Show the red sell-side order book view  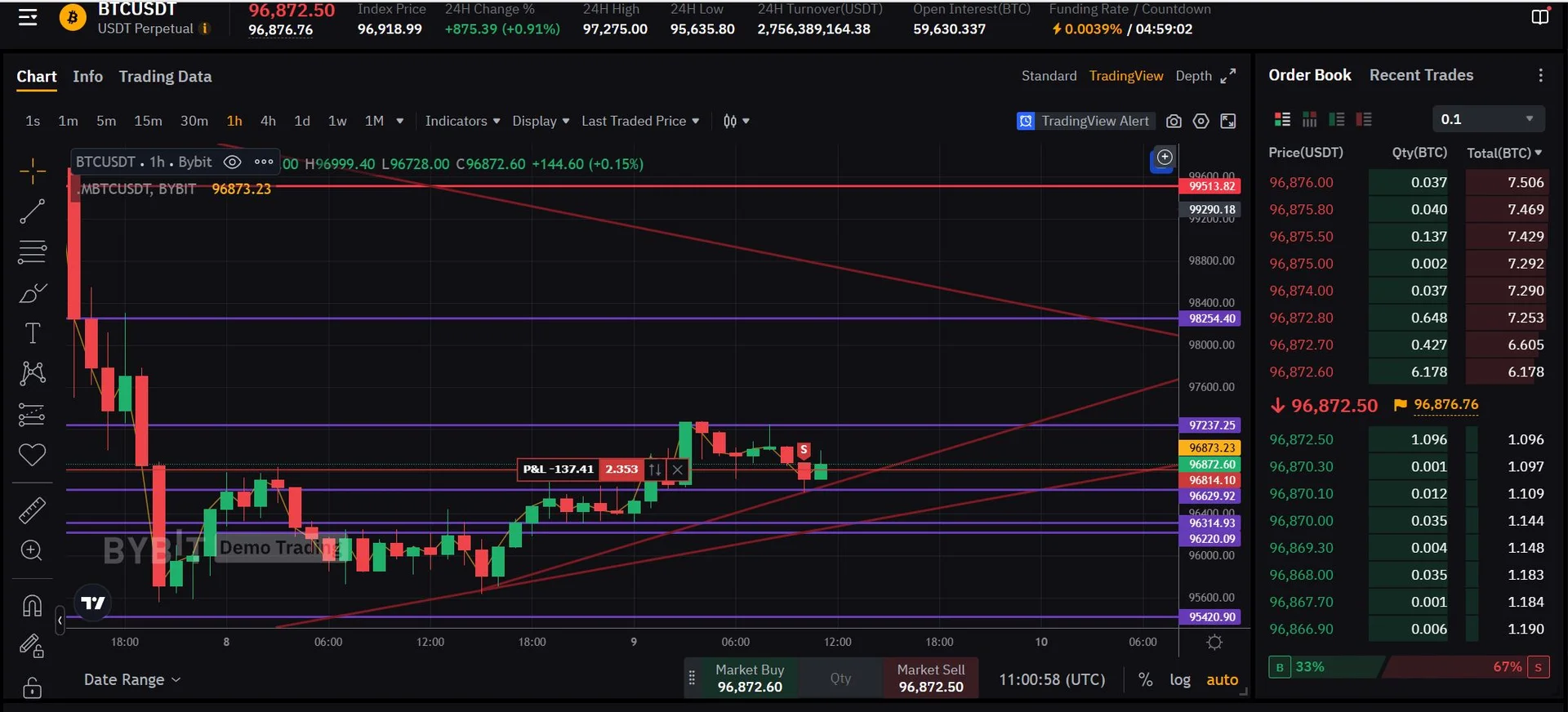[x=1364, y=119]
